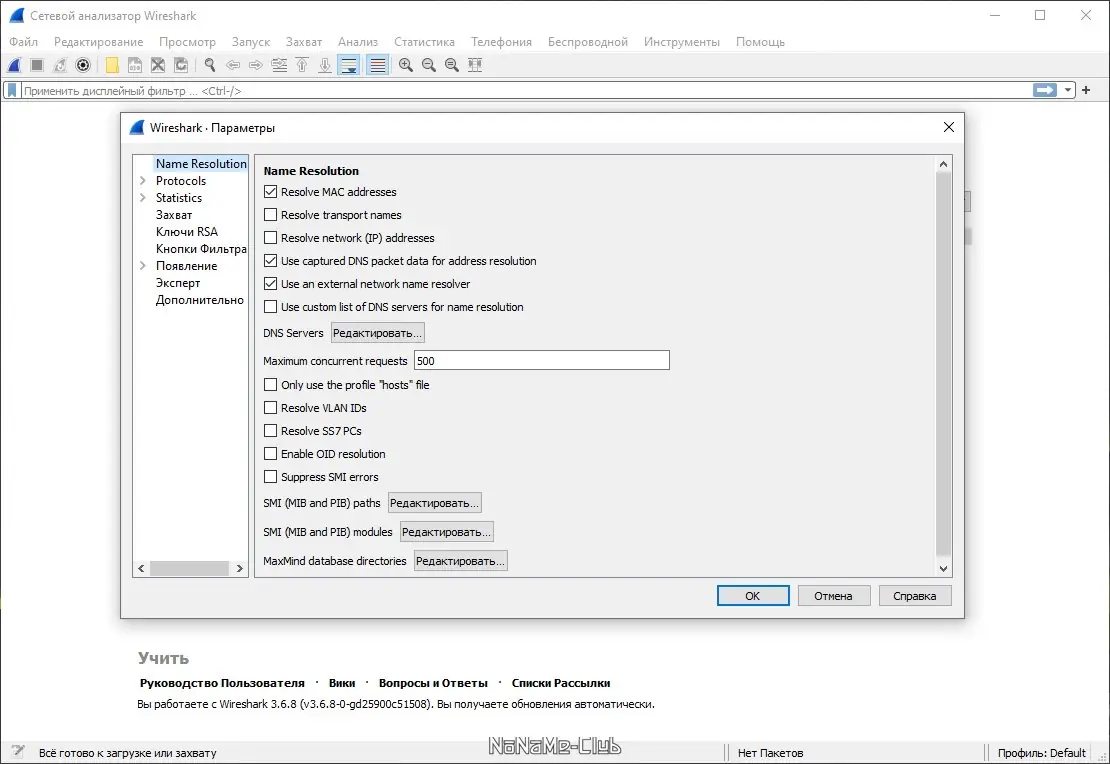Click the display filter bookmark icon
The height and width of the screenshot is (764, 1110).
tap(12, 90)
